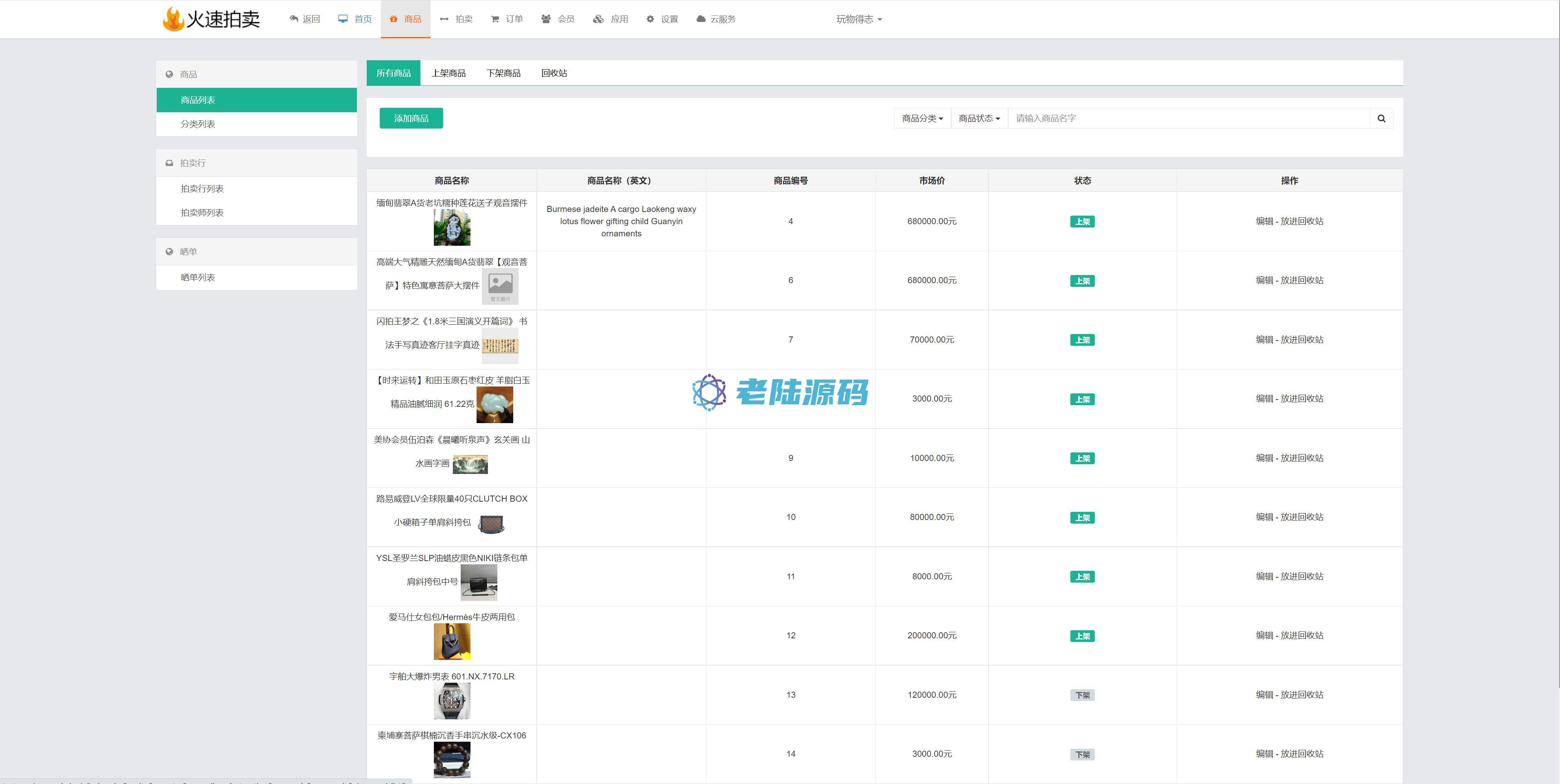Click the 下架 status badge for product 14
The height and width of the screenshot is (784, 1560).
click(x=1082, y=754)
